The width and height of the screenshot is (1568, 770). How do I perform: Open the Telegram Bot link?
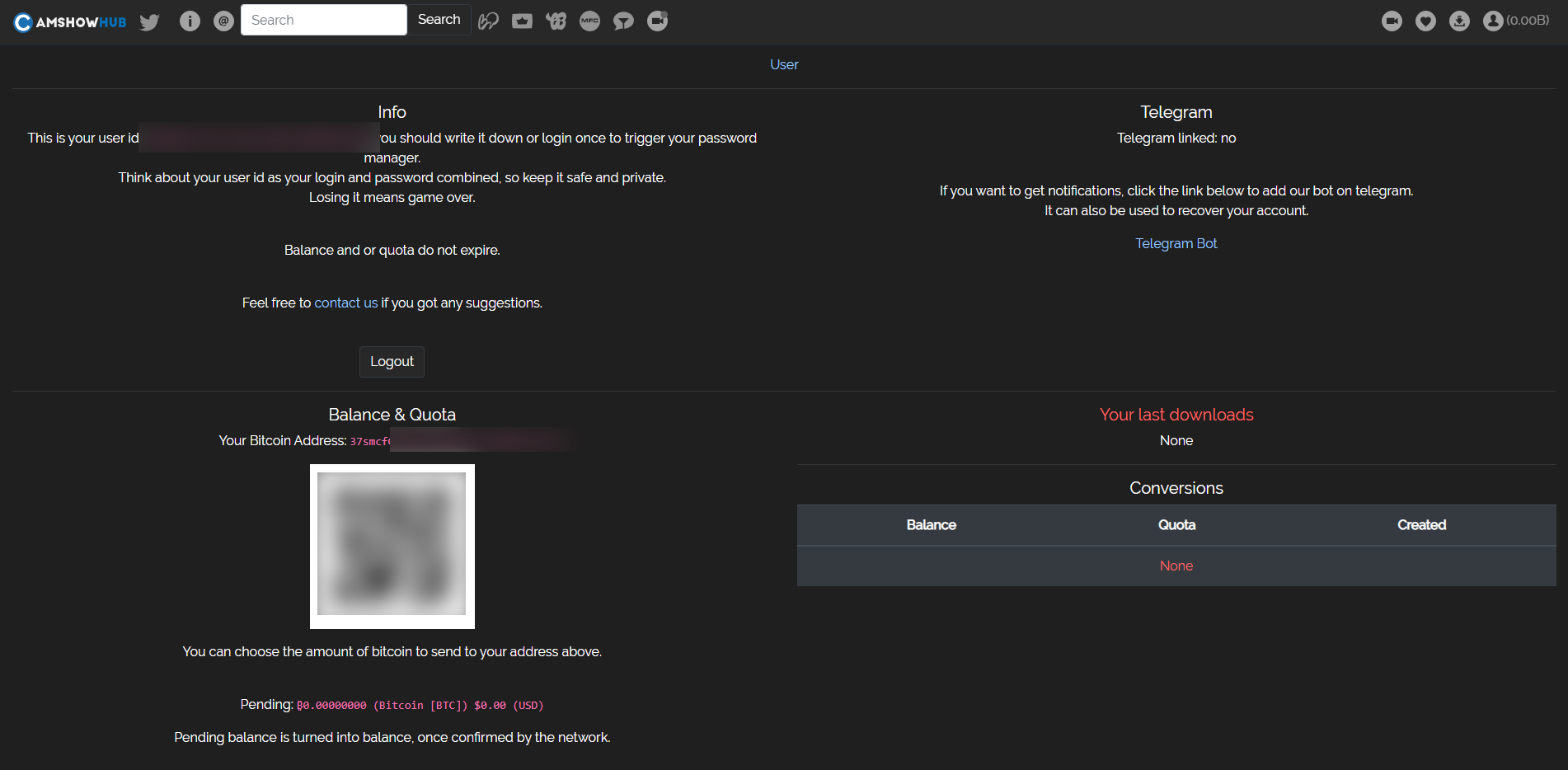1176,243
